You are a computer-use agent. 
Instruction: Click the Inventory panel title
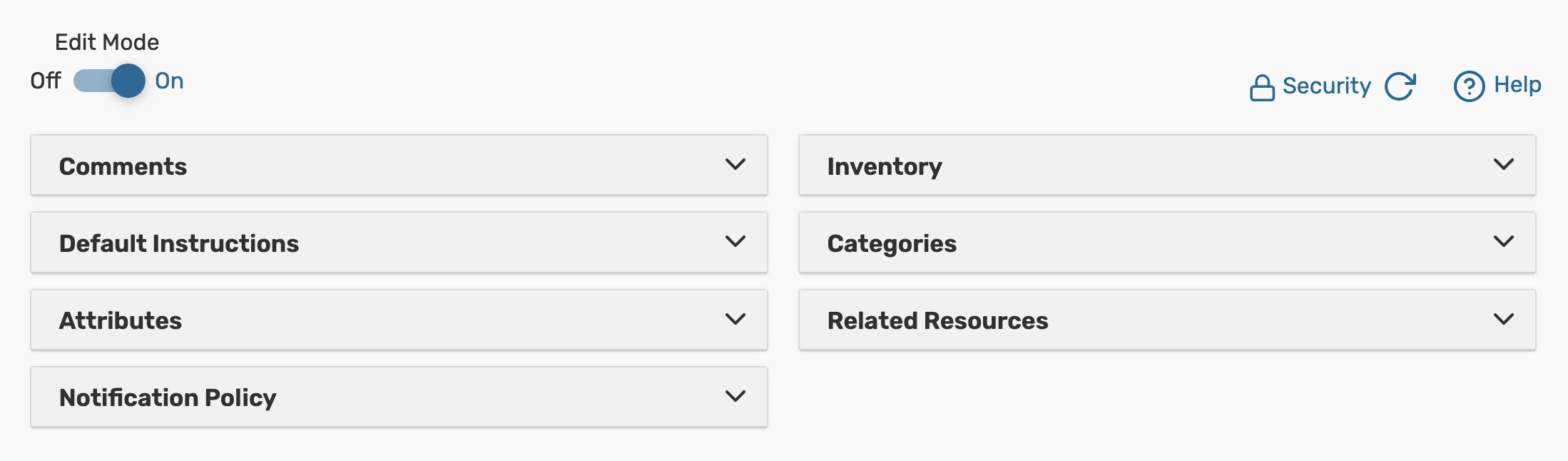pyautogui.click(x=885, y=166)
